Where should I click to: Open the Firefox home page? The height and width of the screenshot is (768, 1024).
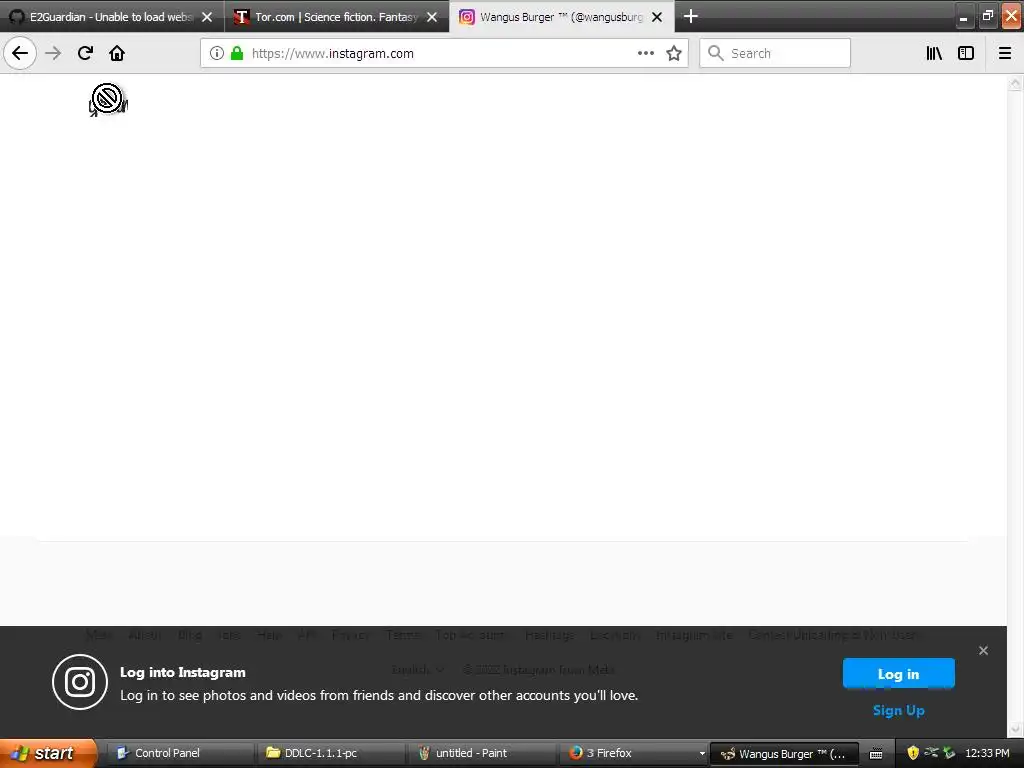[x=117, y=53]
